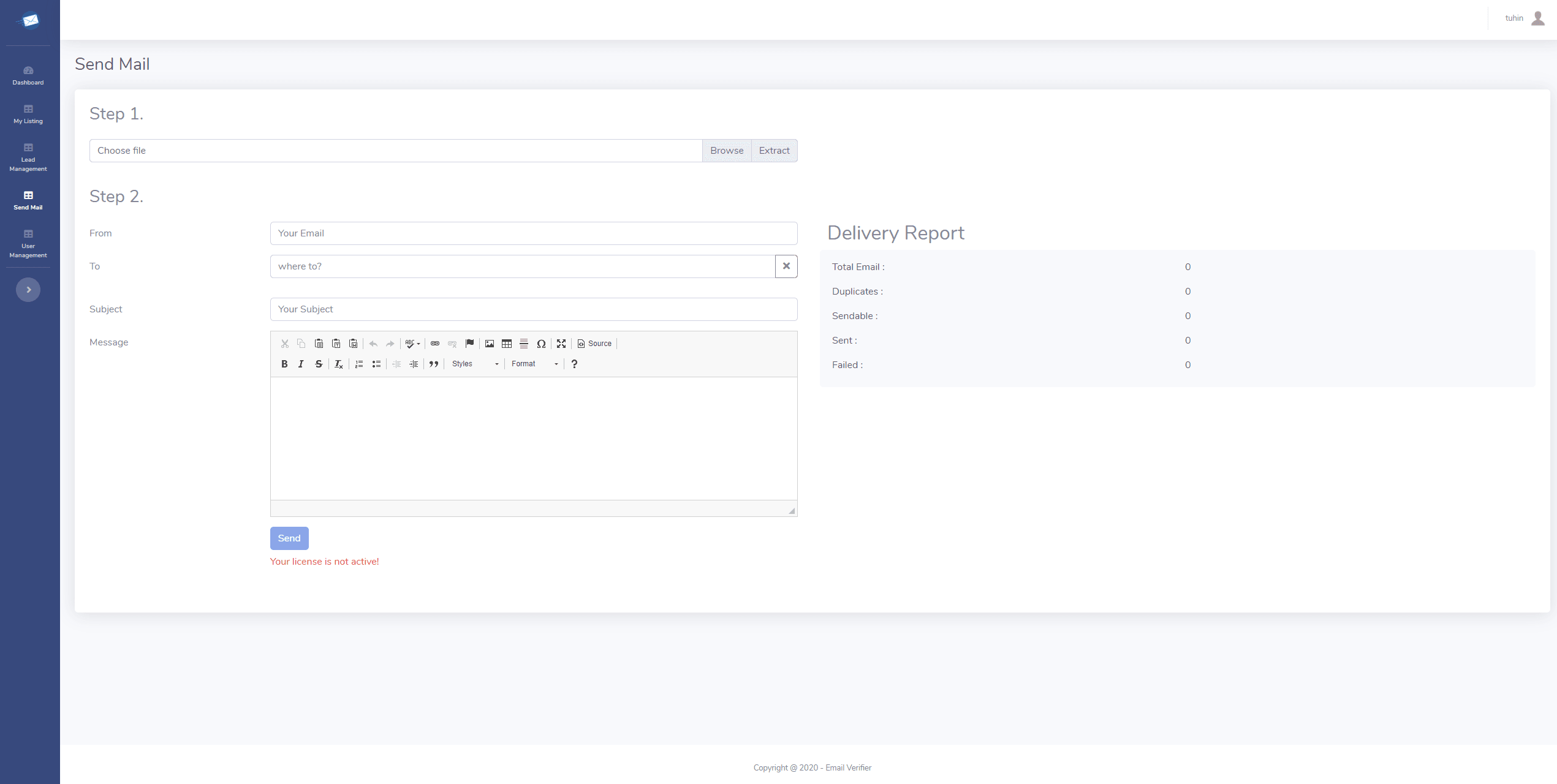
Task: Insert a table using the table icon
Action: pyautogui.click(x=507, y=344)
